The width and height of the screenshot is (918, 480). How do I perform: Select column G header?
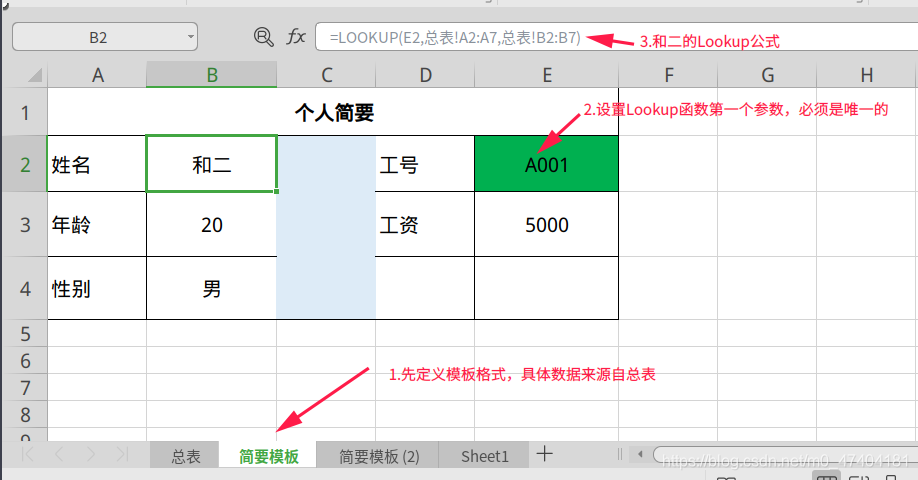[767, 75]
